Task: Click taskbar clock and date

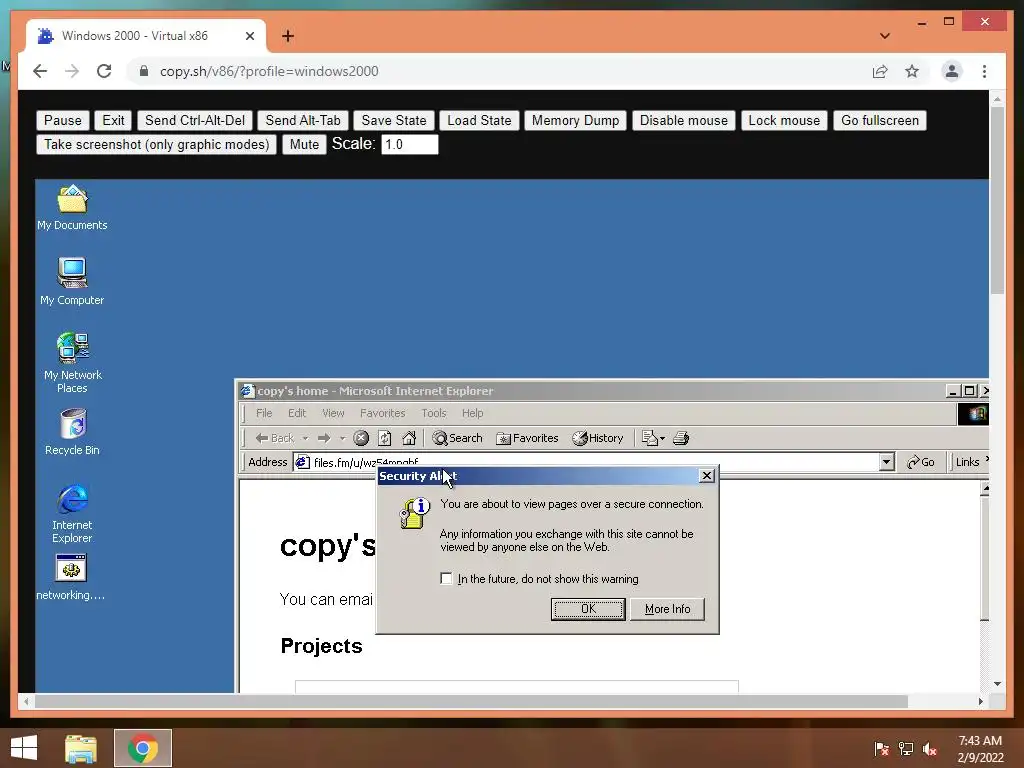Action: [x=980, y=749]
